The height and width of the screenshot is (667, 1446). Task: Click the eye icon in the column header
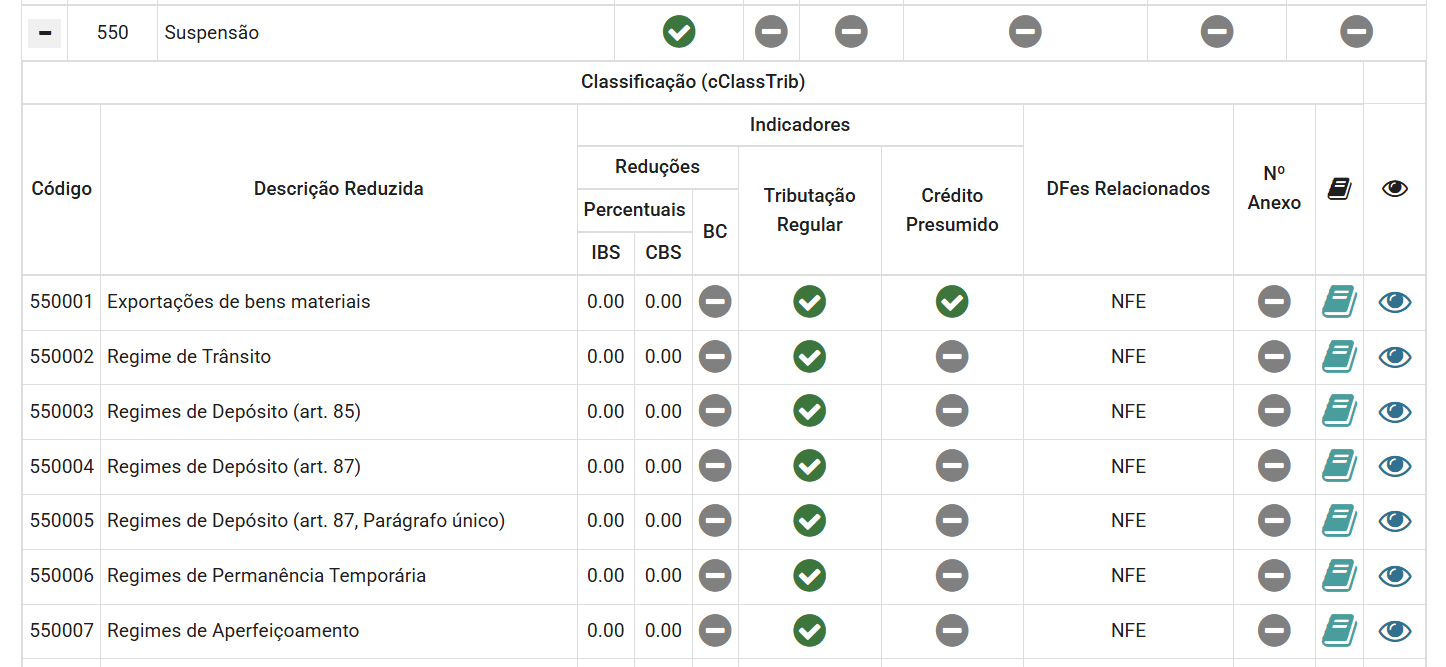[x=1395, y=189]
